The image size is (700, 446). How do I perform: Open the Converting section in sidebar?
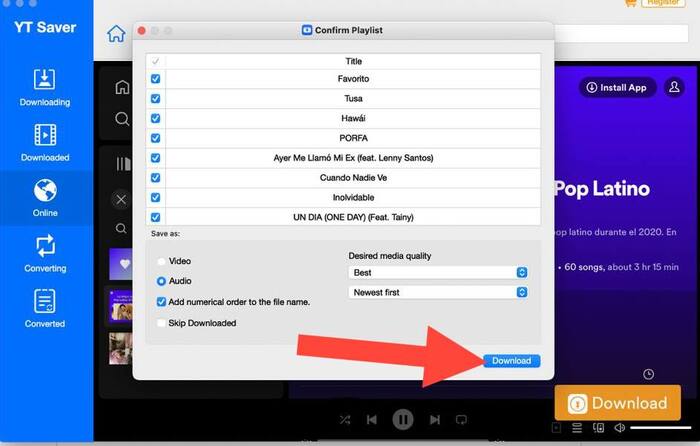[45, 254]
